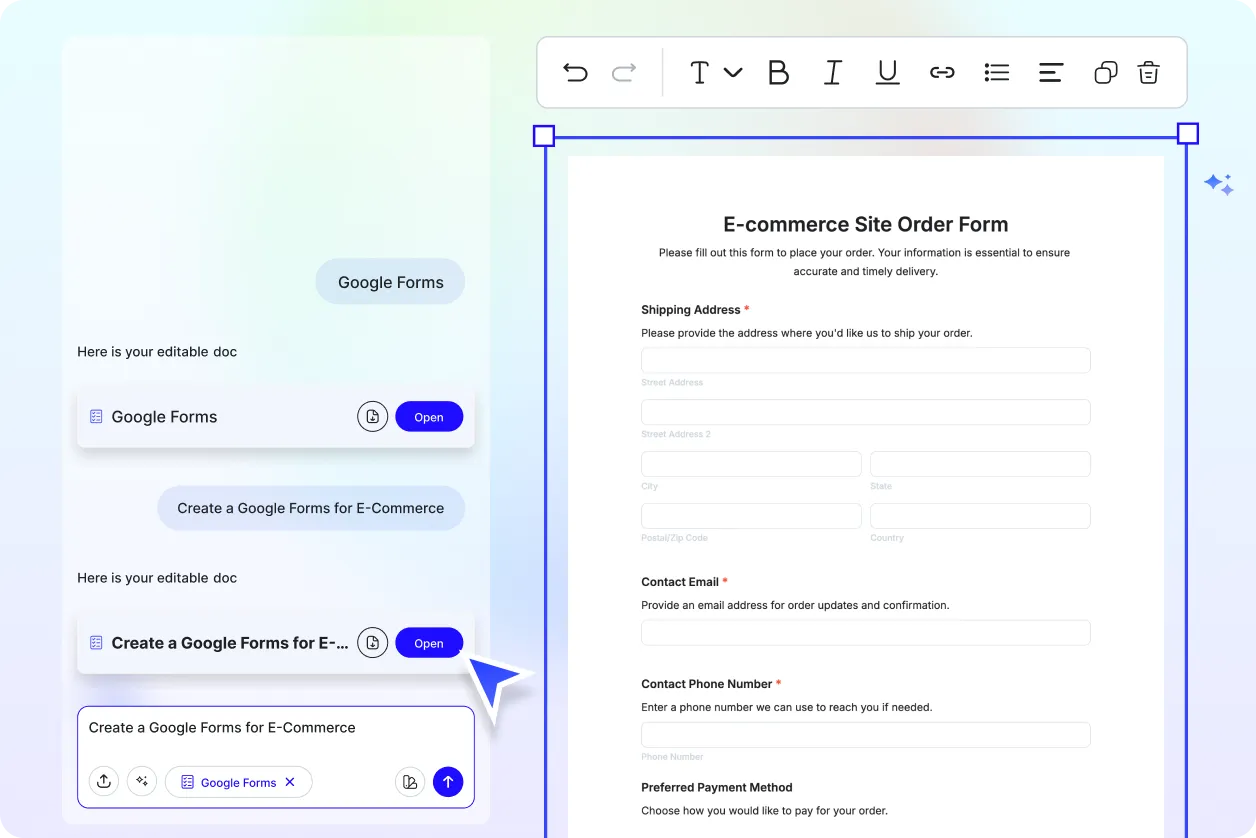
Task: Insert a hyperlink using the link icon
Action: click(942, 72)
